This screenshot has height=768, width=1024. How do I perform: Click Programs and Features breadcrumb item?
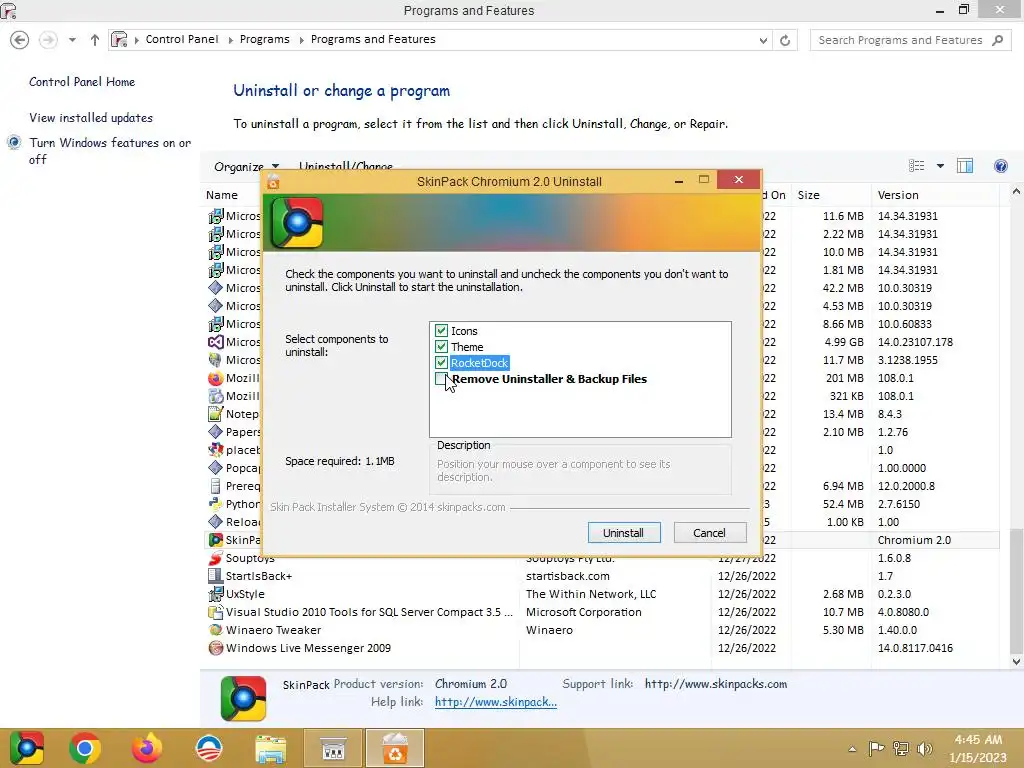(x=373, y=39)
